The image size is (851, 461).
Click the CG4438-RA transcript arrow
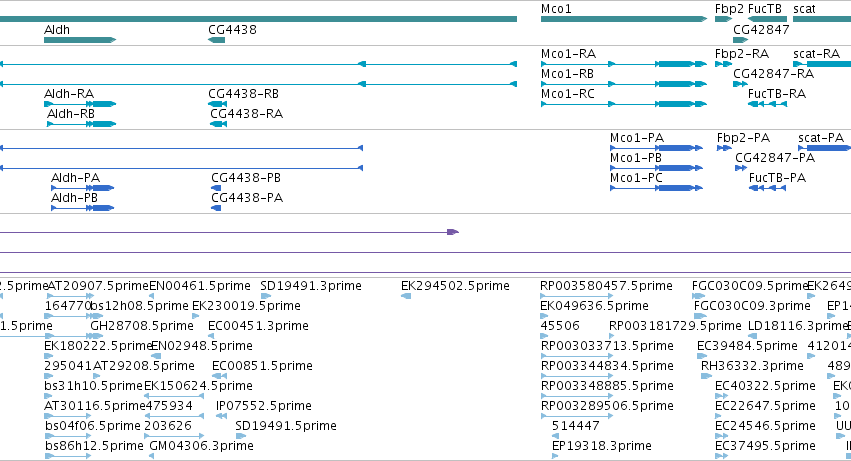[x=219, y=124]
